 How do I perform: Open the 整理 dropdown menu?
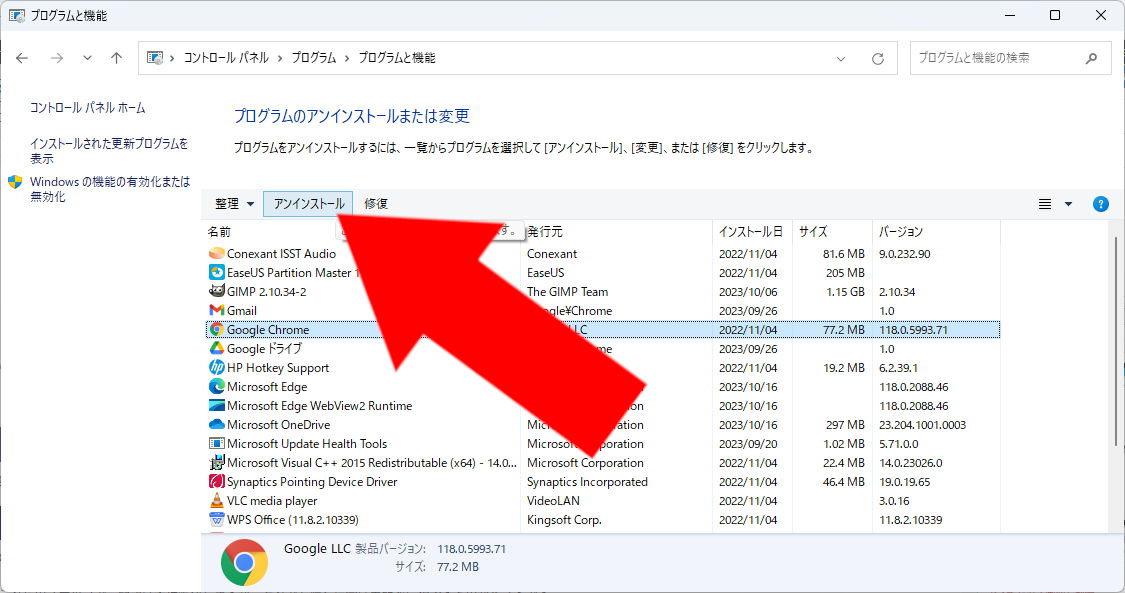234,204
